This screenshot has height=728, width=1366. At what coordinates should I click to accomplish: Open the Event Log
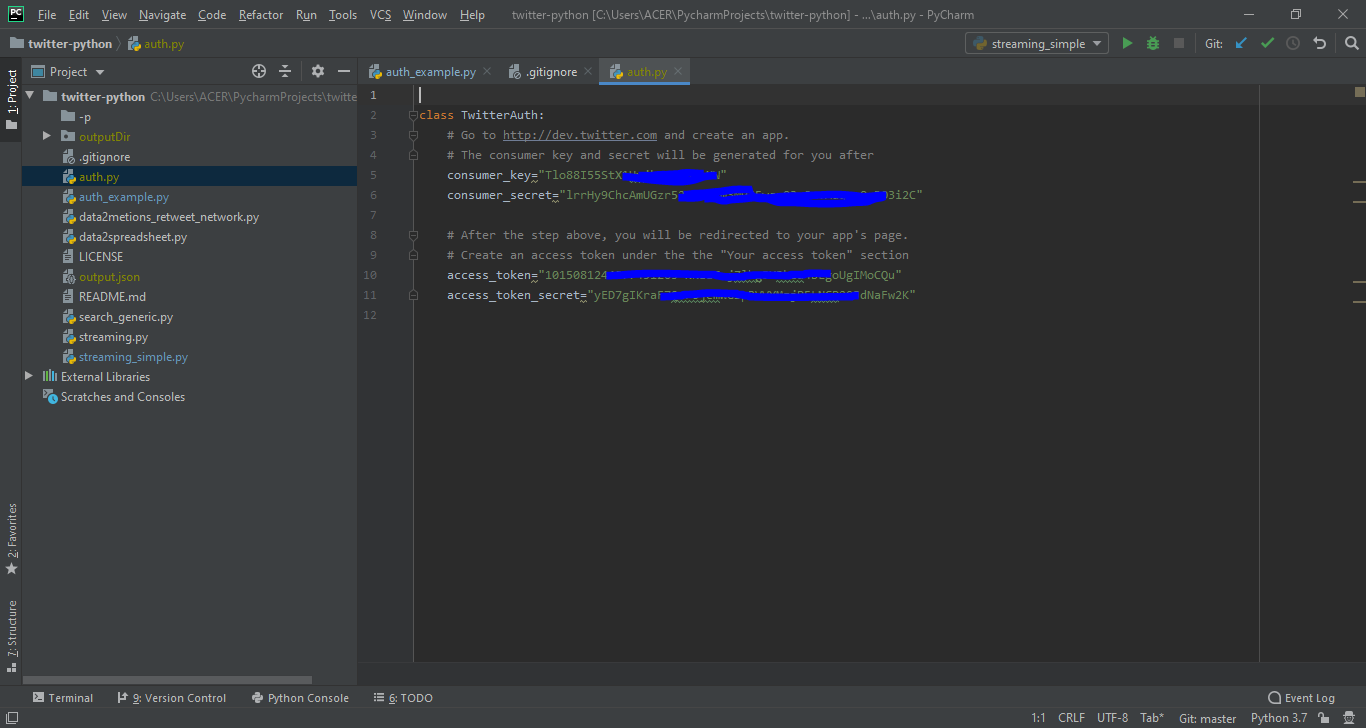pyautogui.click(x=1301, y=697)
